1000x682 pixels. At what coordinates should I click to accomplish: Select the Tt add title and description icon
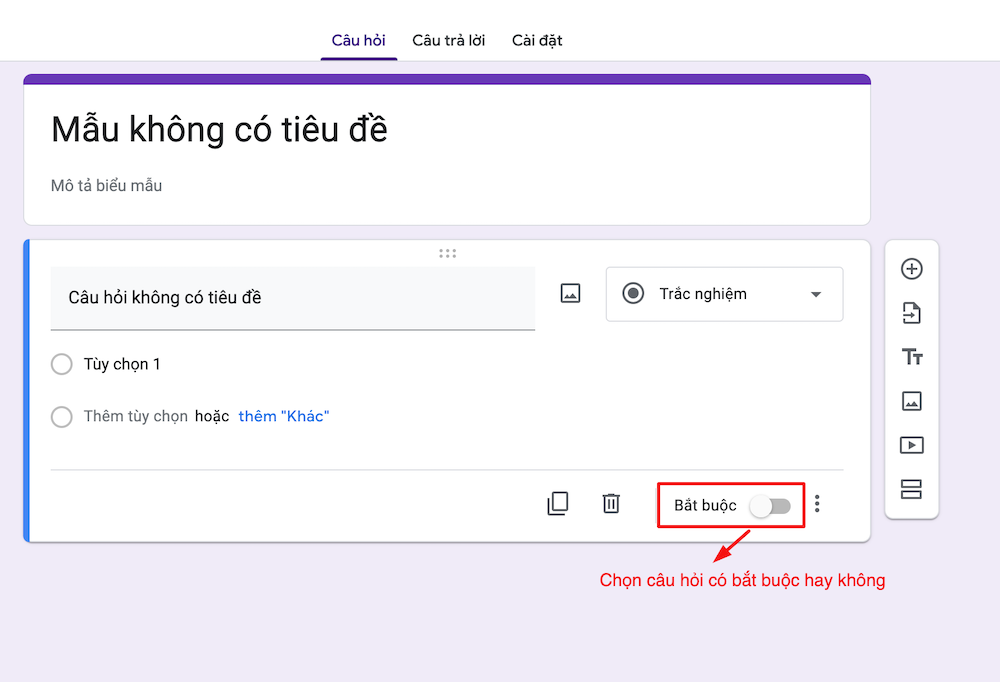pos(911,356)
